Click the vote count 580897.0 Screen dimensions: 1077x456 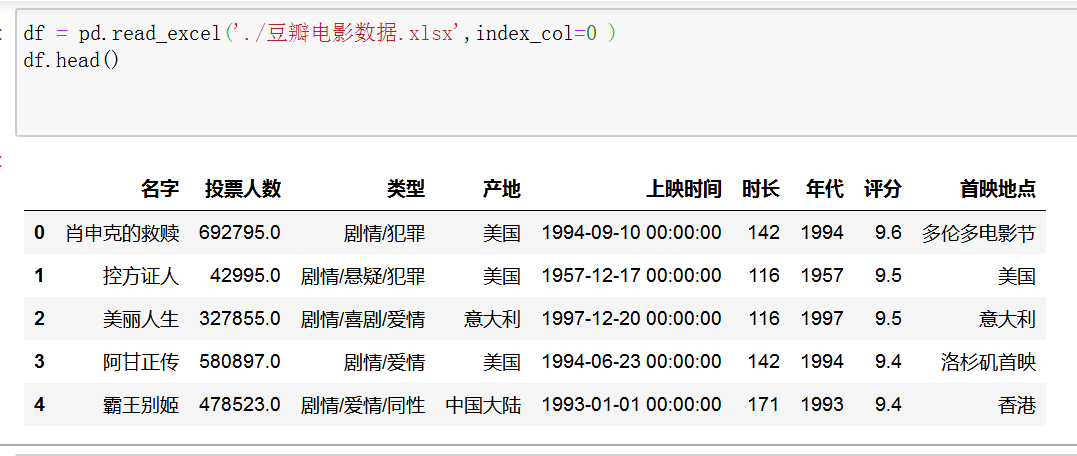[x=240, y=362]
